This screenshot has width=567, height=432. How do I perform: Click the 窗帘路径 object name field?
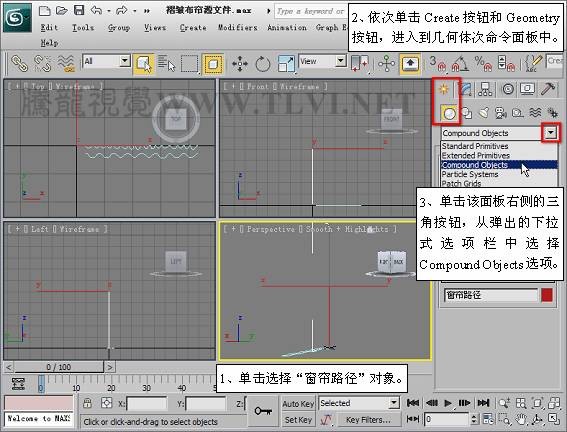pos(490,295)
